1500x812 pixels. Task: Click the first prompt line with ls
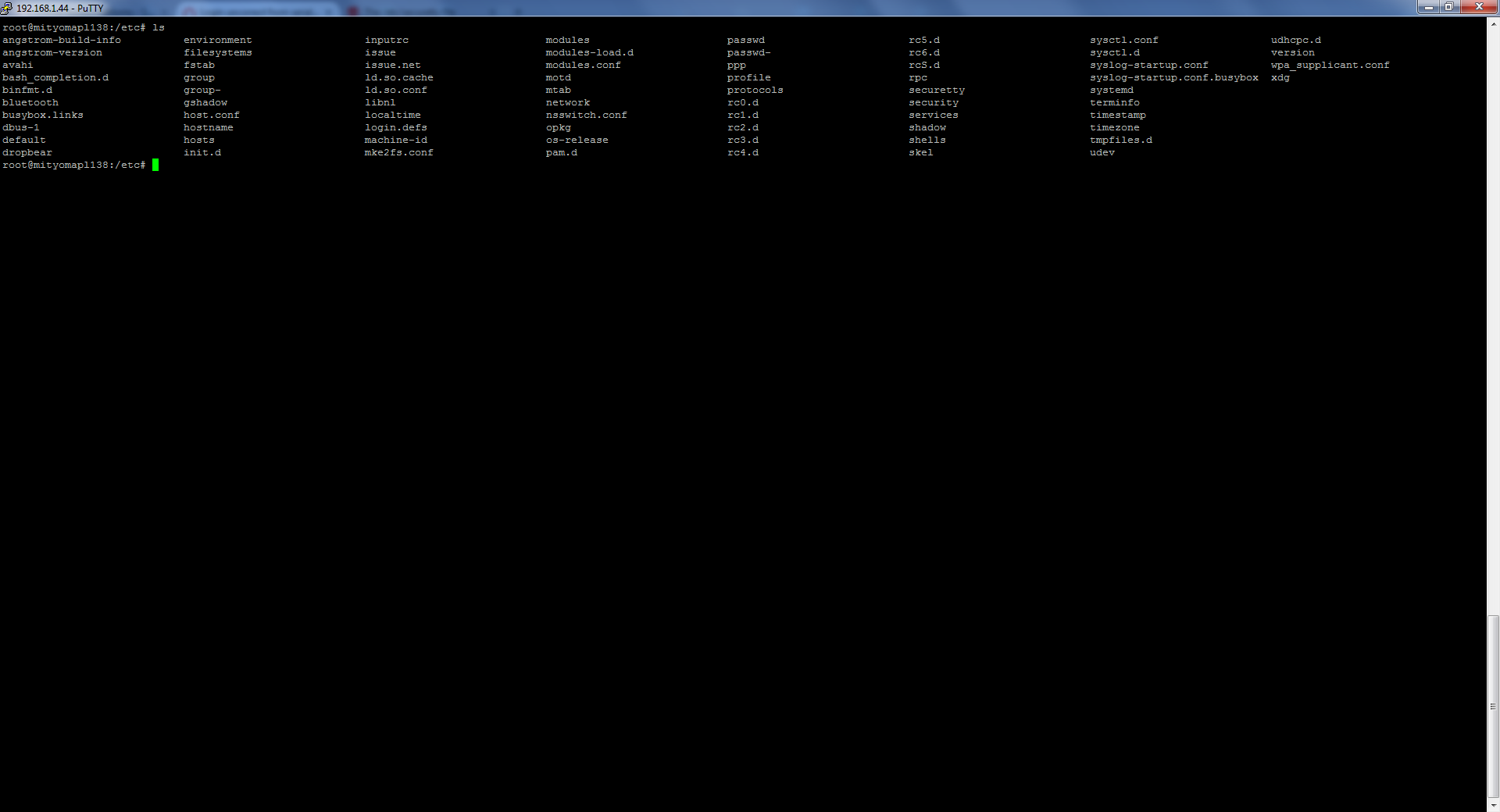84,27
